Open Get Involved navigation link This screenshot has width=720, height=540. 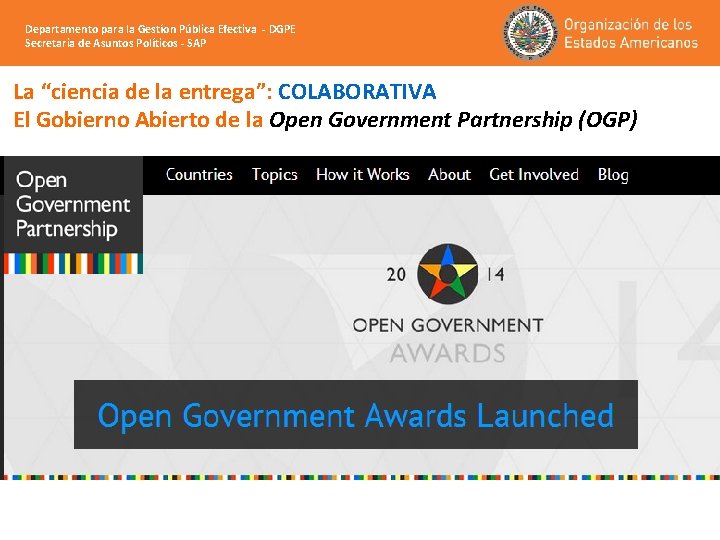[x=534, y=174]
